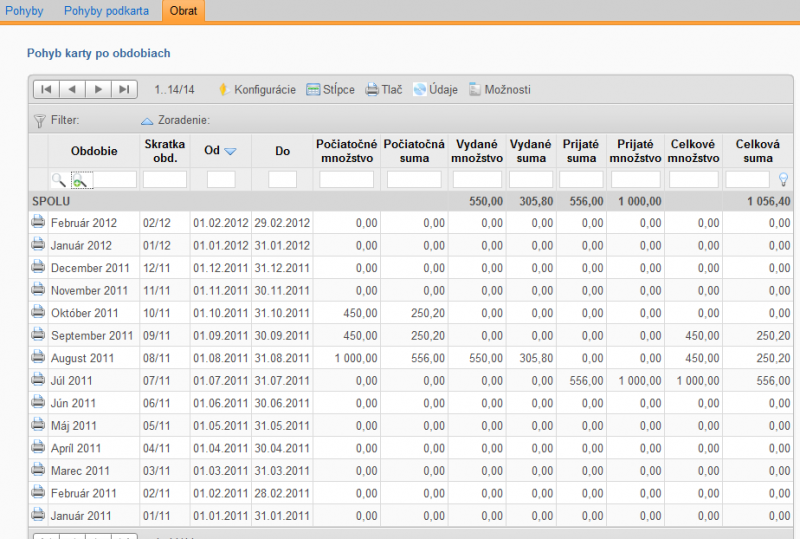The height and width of the screenshot is (539, 800).
Task: Print the November 2011 row
Action: click(x=38, y=289)
